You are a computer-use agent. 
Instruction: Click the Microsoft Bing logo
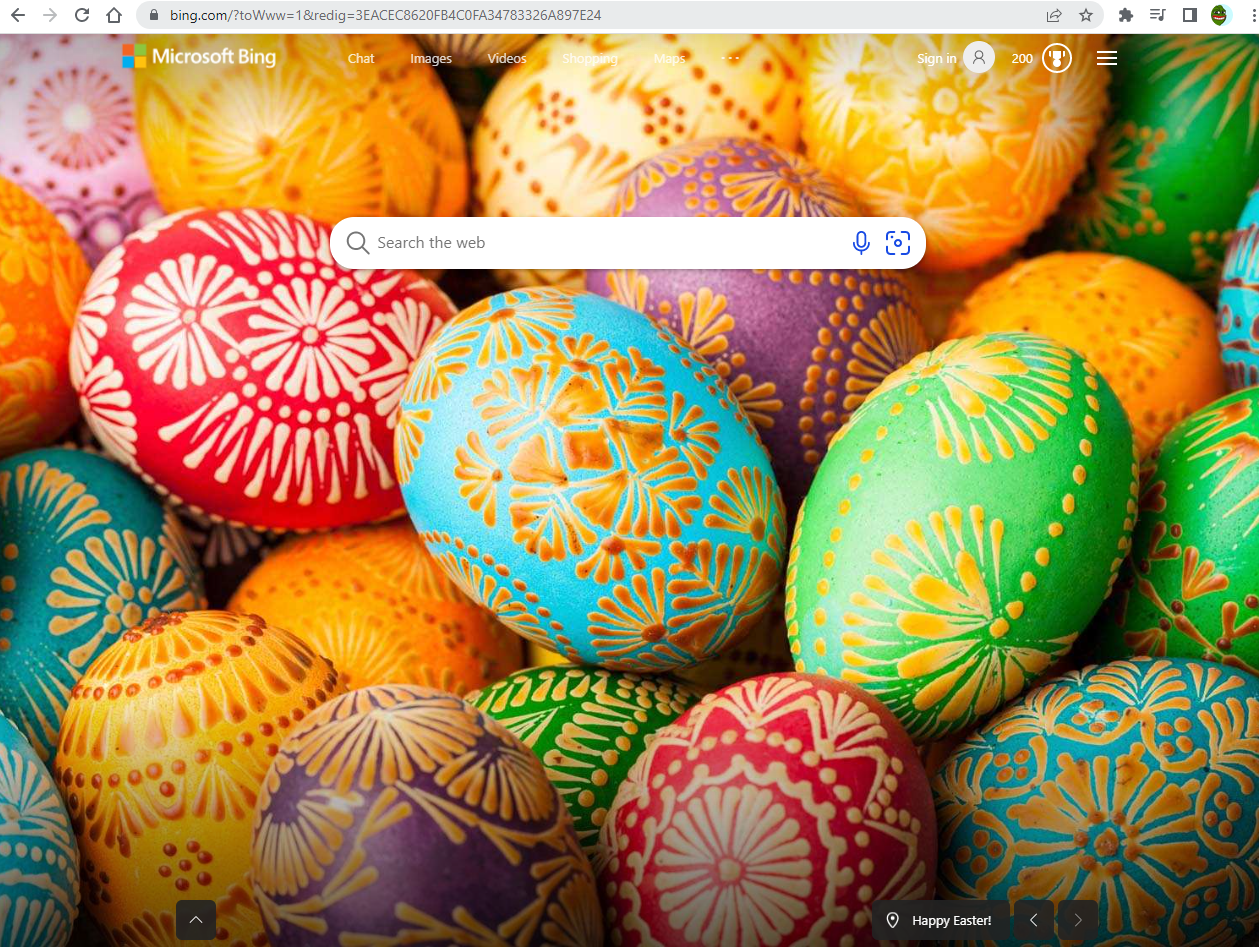coord(199,56)
